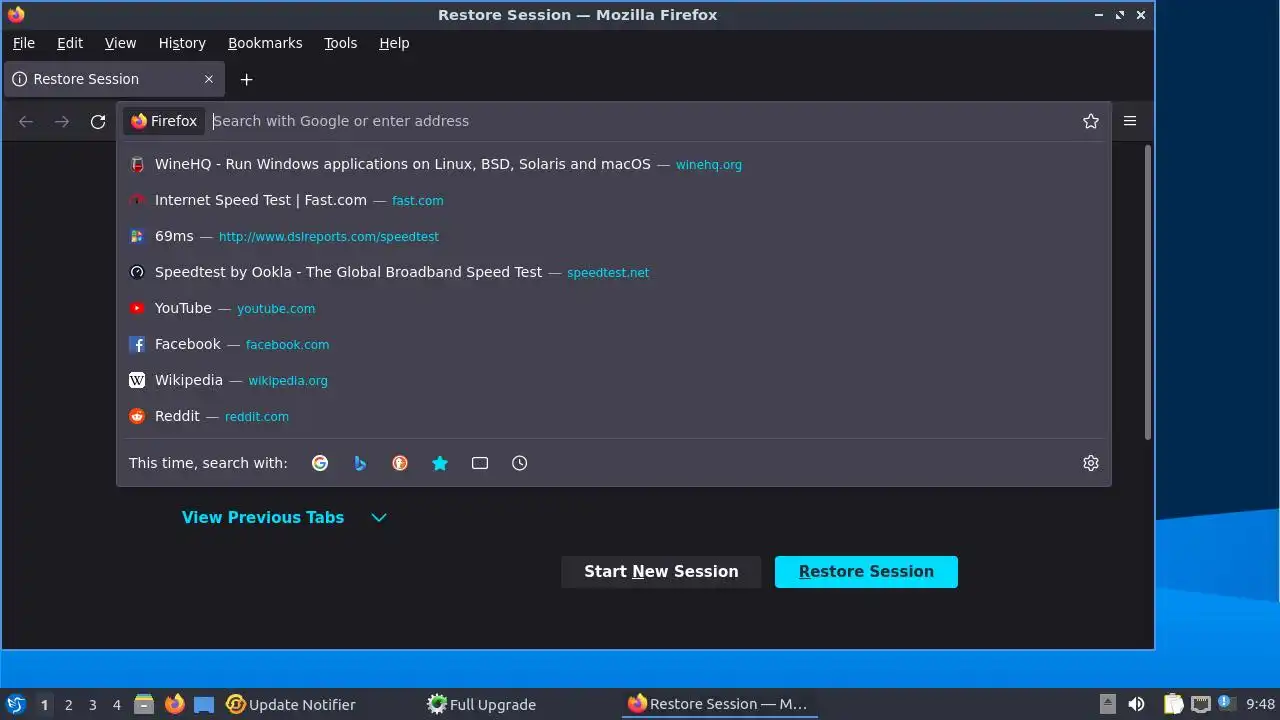Open fast.com Internet Speed Test suggestion
The image size is (1280, 720).
[x=614, y=200]
